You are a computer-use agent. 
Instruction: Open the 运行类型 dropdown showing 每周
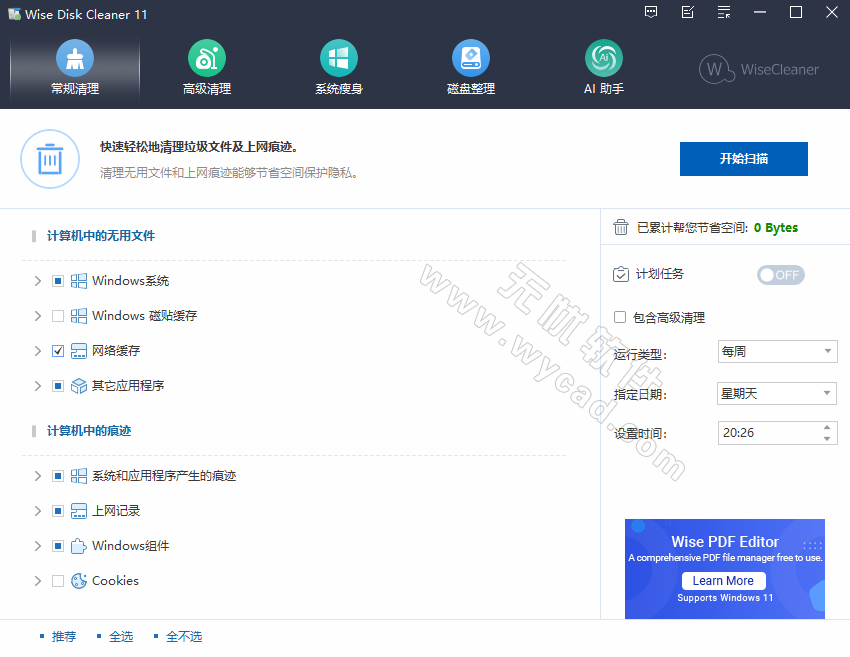[777, 351]
